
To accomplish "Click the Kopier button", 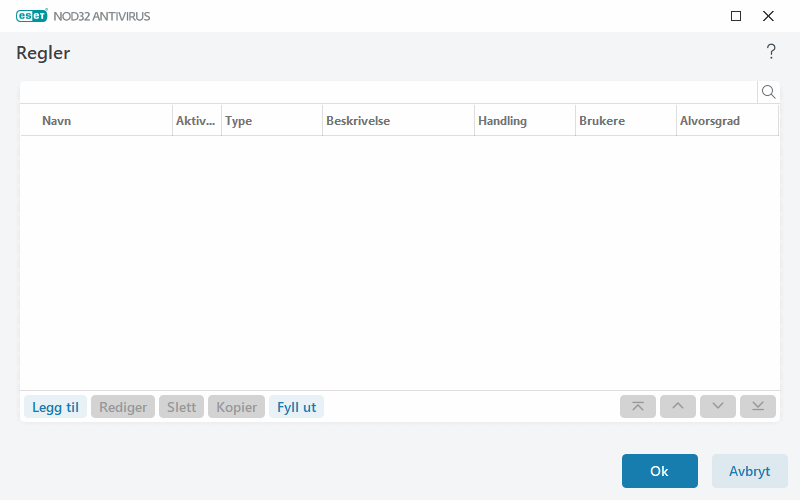I will click(236, 407).
